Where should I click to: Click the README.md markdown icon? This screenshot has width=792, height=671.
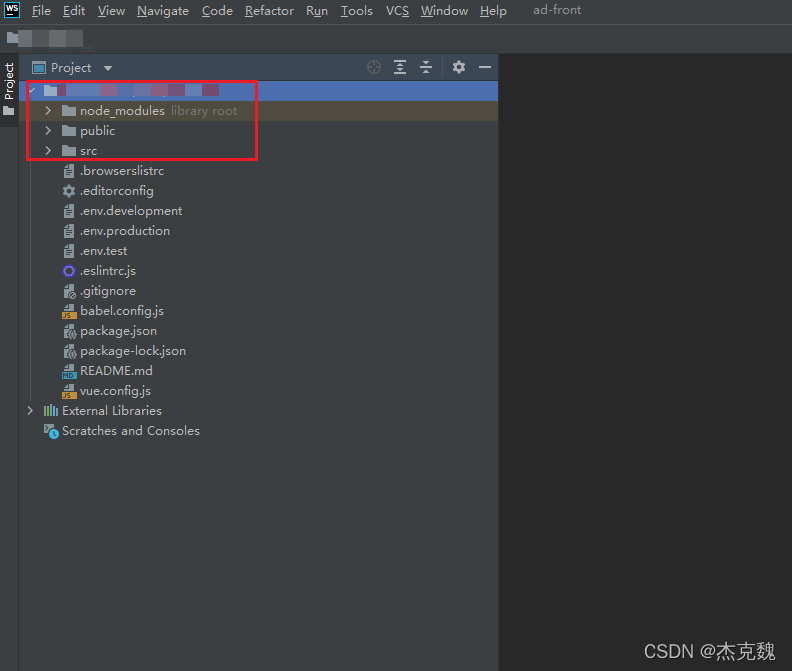coord(69,371)
